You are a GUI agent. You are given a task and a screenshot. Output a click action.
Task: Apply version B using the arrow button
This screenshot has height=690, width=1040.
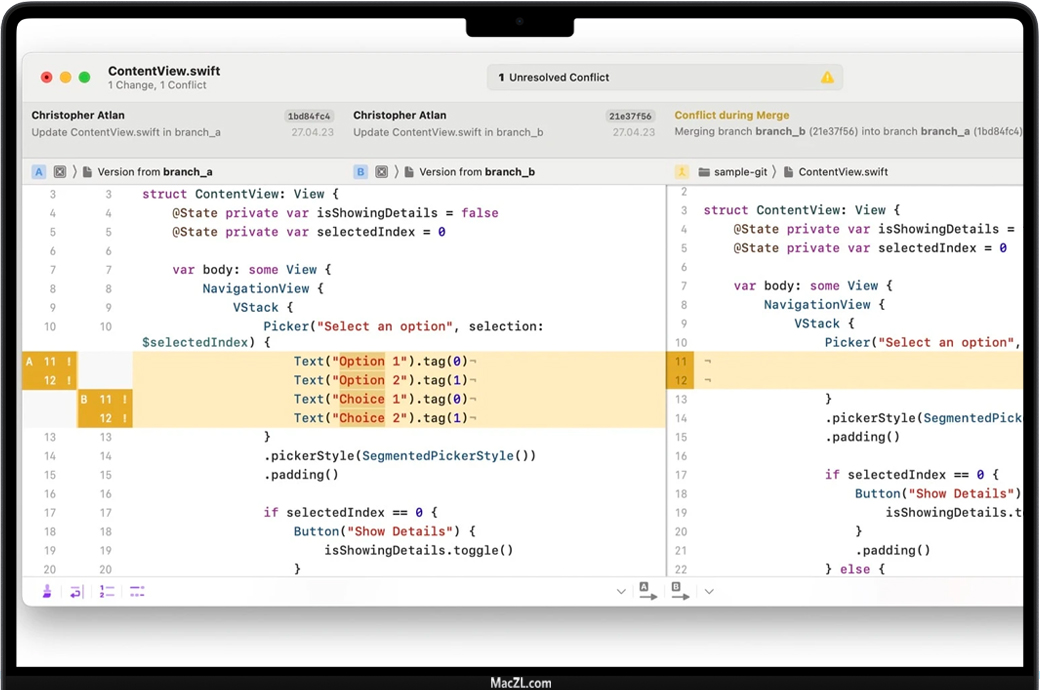pyautogui.click(x=680, y=591)
